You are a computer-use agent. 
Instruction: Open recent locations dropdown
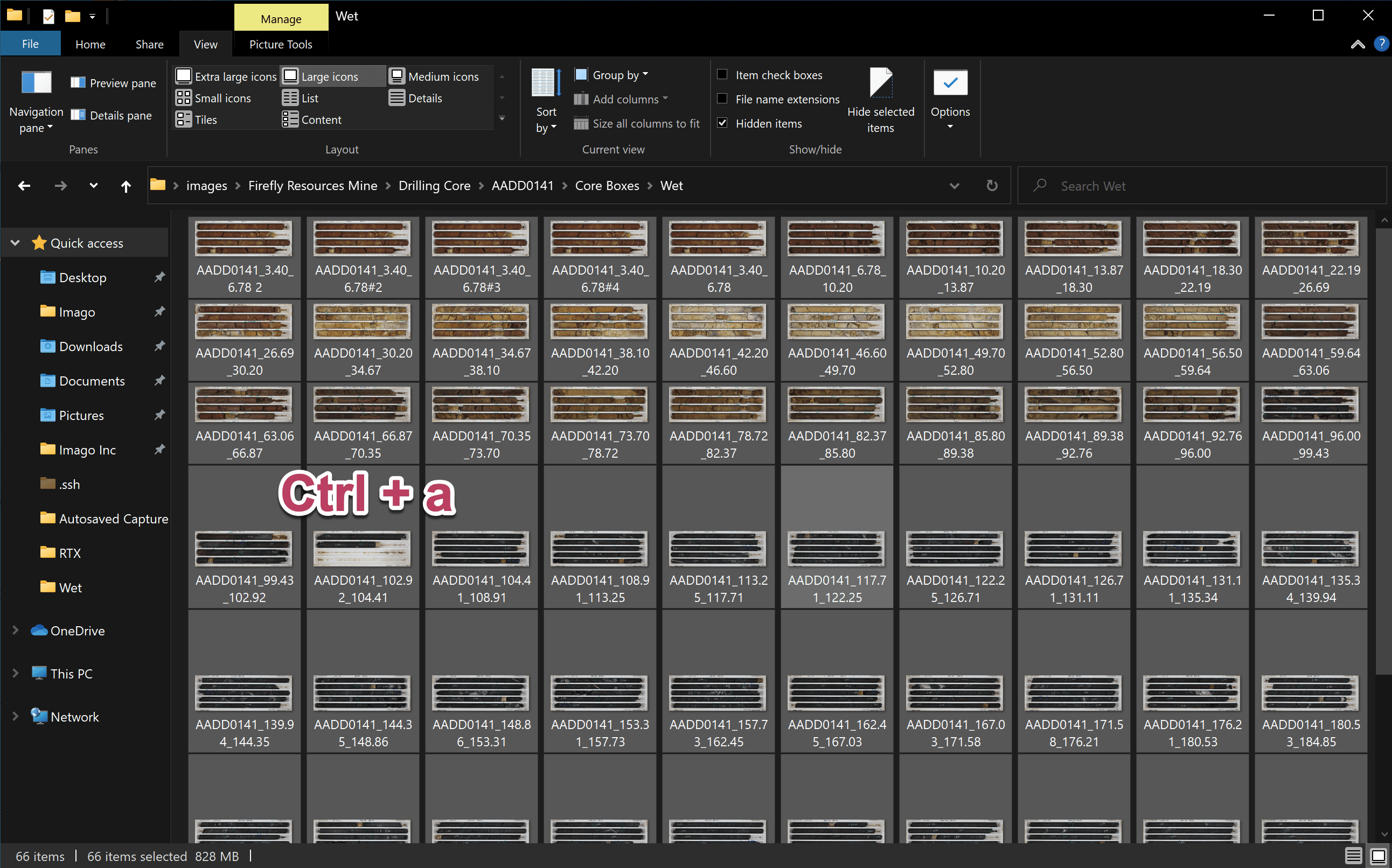[94, 185]
